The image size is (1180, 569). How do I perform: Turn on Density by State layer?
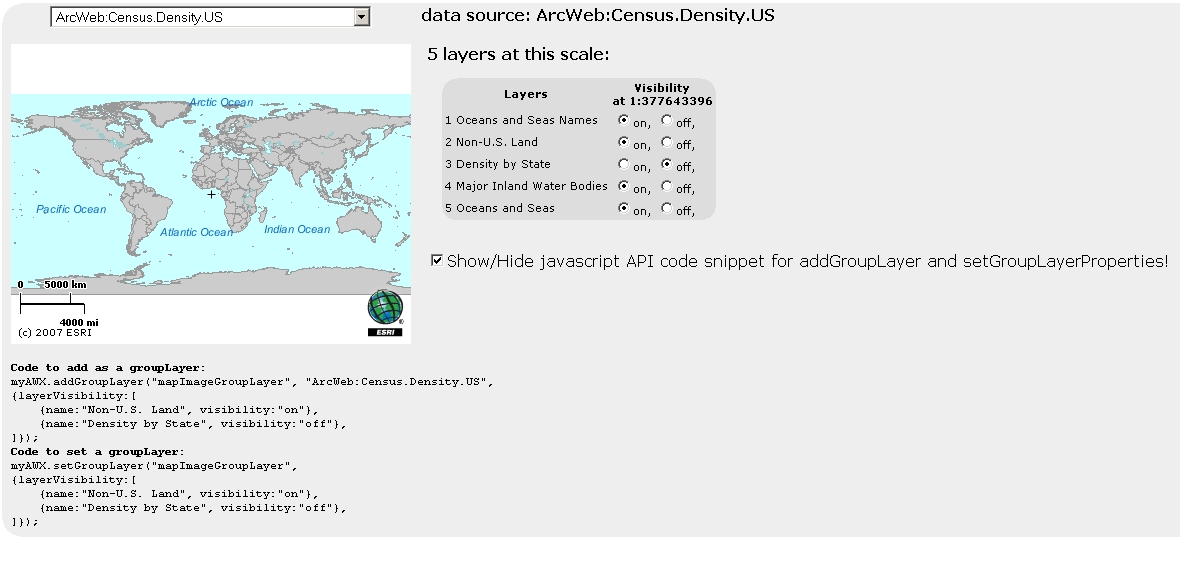click(x=623, y=163)
